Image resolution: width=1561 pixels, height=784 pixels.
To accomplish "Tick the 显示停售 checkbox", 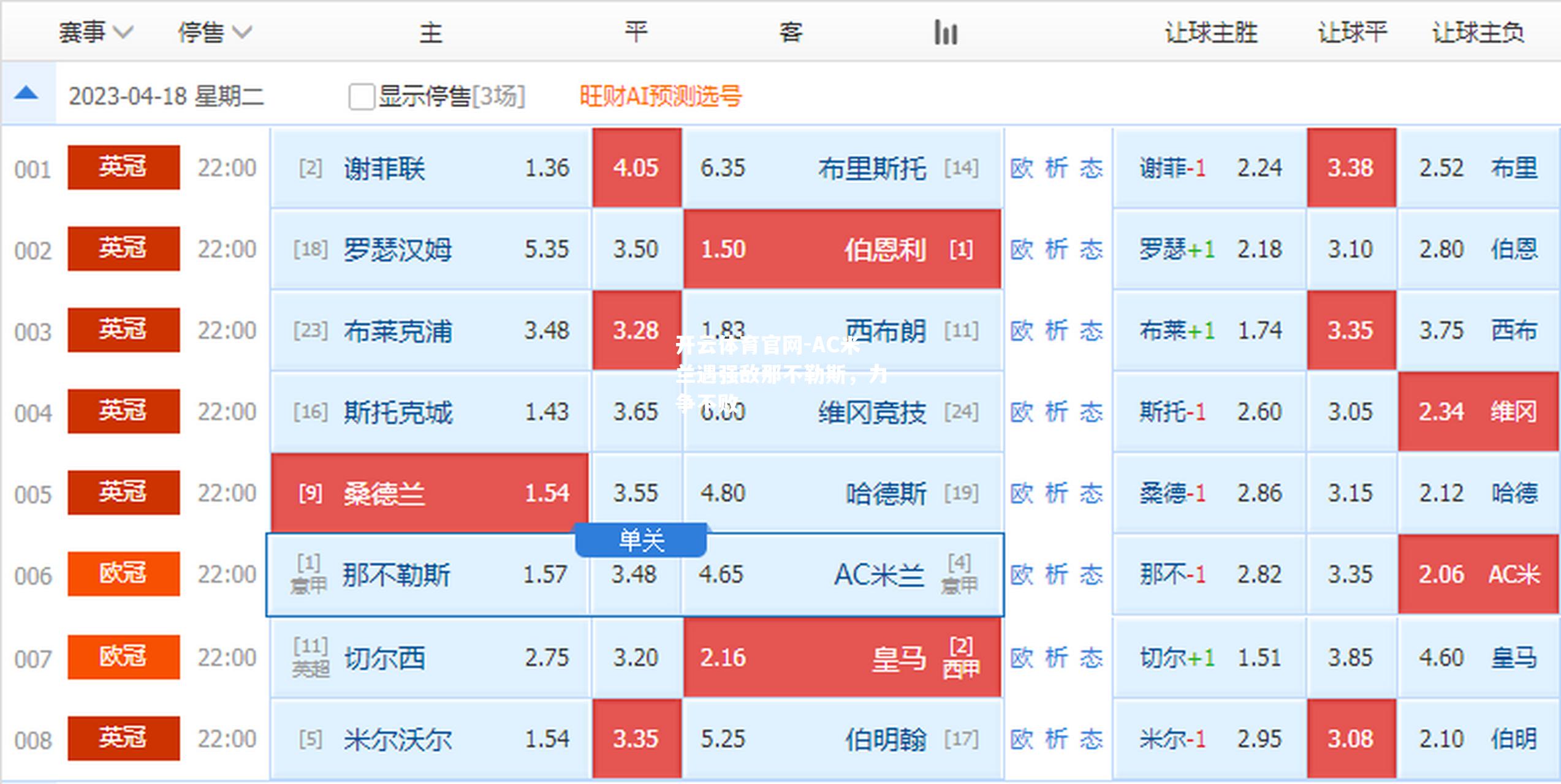I will (361, 97).
